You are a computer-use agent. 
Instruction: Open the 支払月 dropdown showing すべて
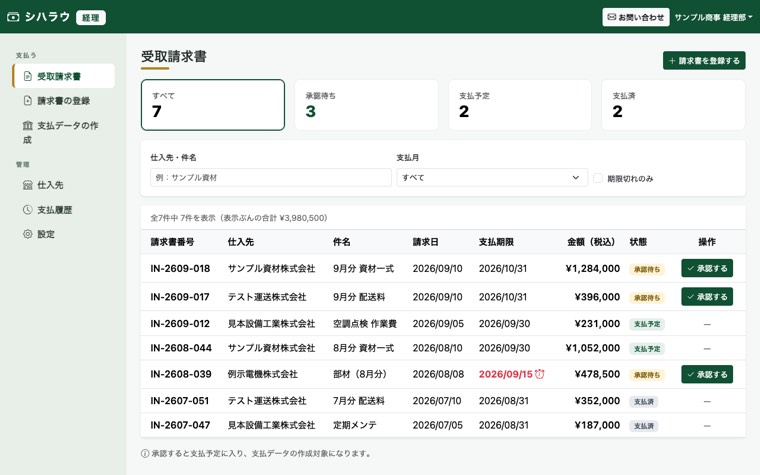[492, 177]
